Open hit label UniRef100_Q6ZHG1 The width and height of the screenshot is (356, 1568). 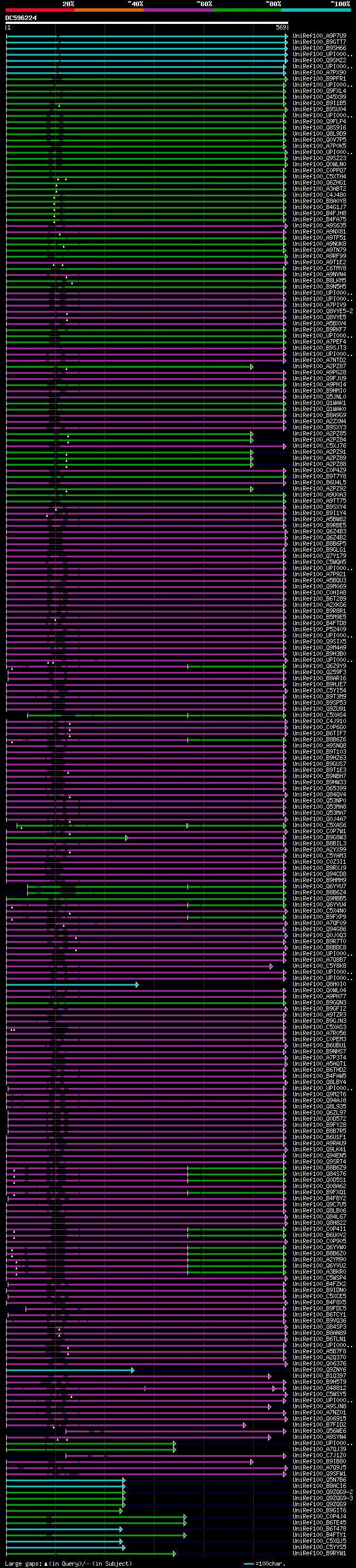point(319,182)
